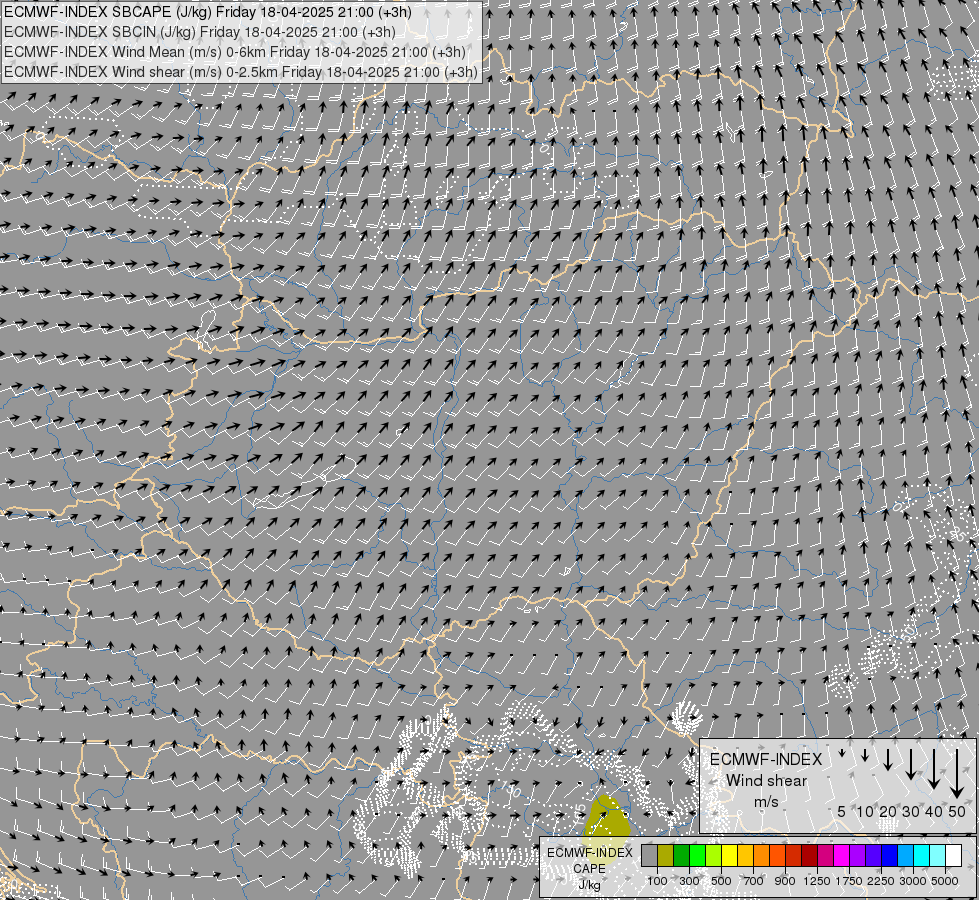Click the 10 m/s wind shear legend arrow
979x900 pixels.
(865, 756)
